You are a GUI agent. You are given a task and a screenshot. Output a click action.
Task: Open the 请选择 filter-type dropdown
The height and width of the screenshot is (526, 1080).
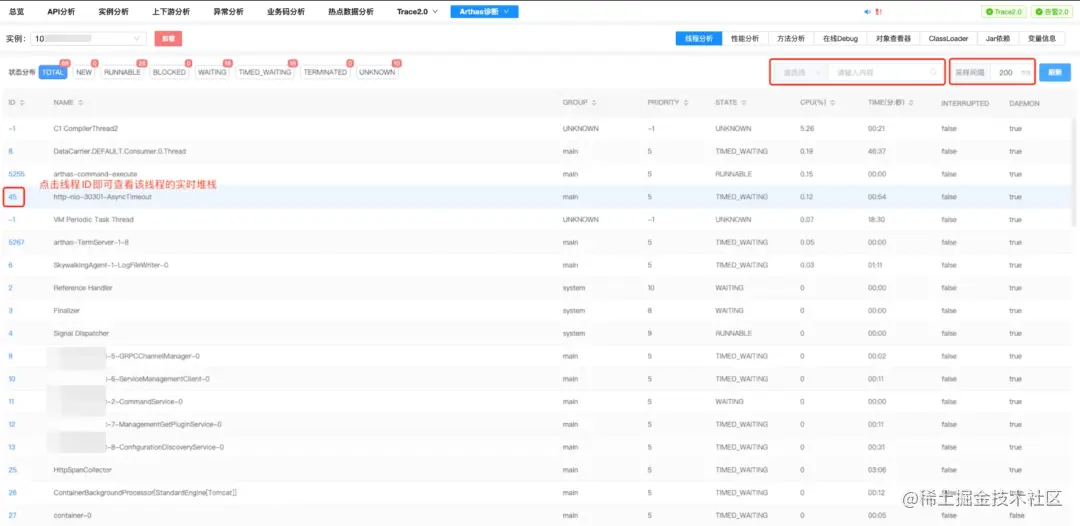(799, 72)
